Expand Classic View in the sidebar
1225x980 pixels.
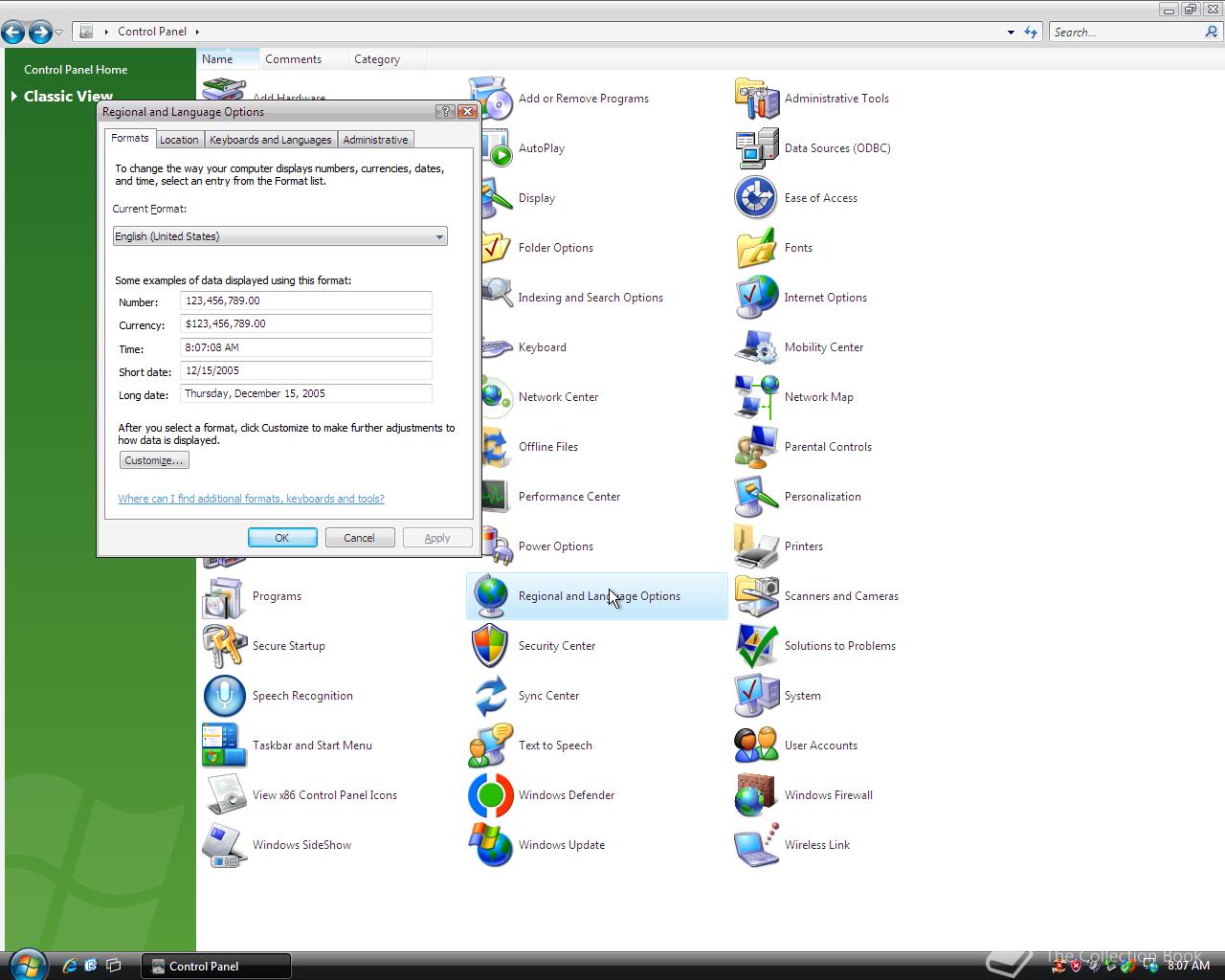click(x=14, y=96)
